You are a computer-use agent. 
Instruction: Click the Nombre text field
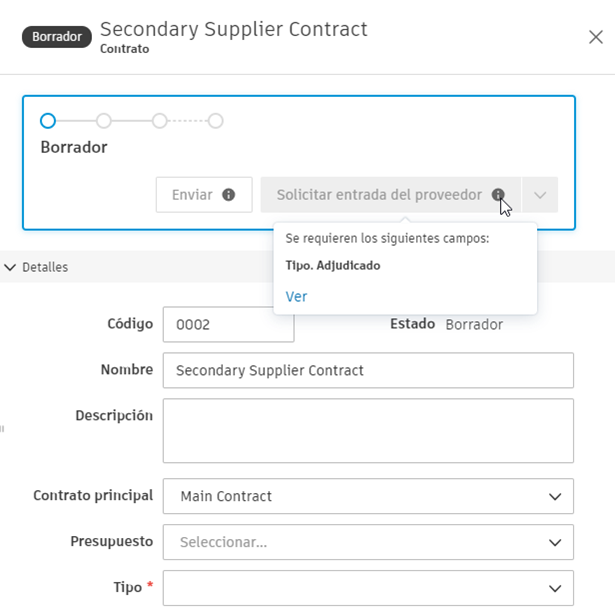point(368,370)
